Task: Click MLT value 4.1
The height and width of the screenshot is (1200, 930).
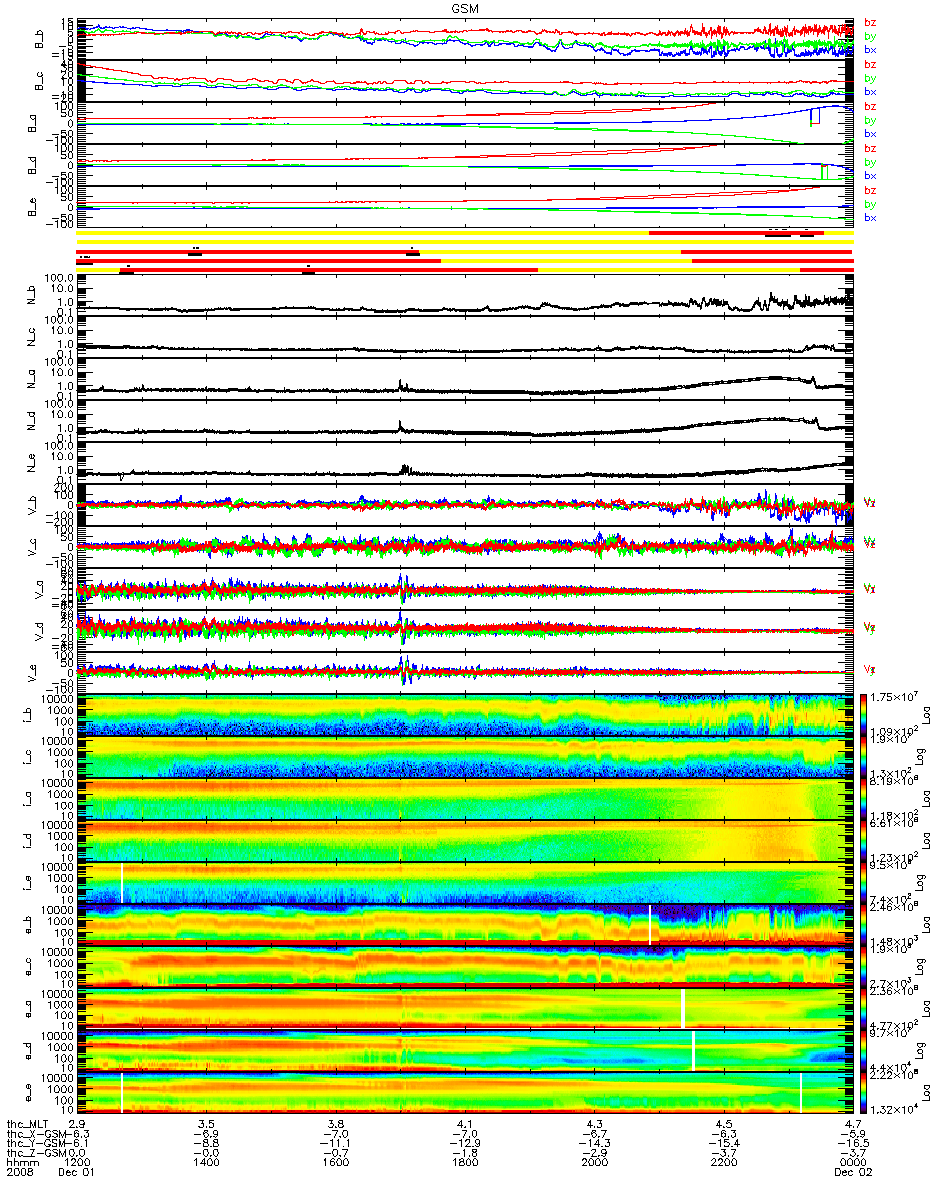Action: [465, 1124]
